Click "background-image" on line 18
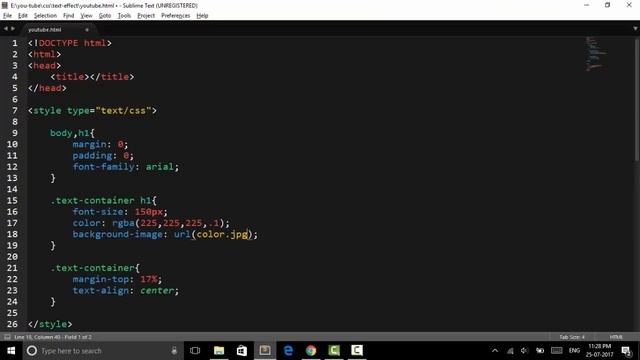 (118, 234)
